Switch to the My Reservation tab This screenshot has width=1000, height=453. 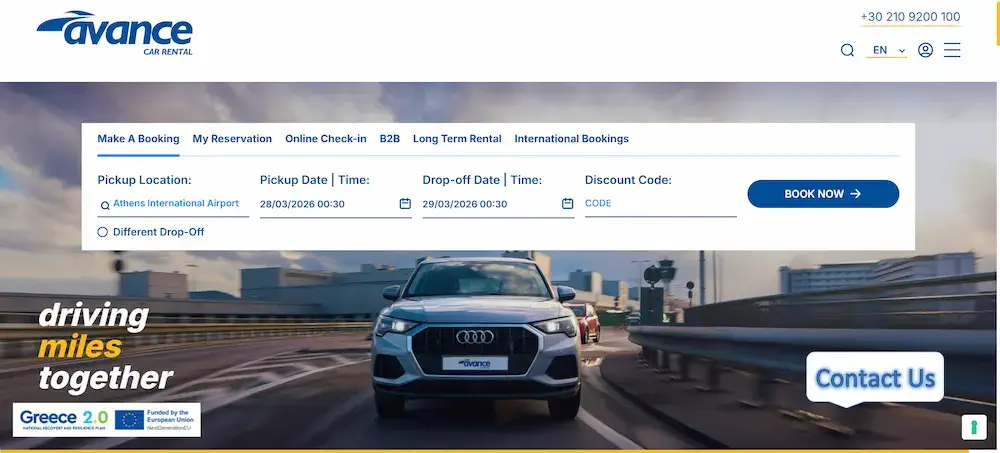pyautogui.click(x=232, y=138)
